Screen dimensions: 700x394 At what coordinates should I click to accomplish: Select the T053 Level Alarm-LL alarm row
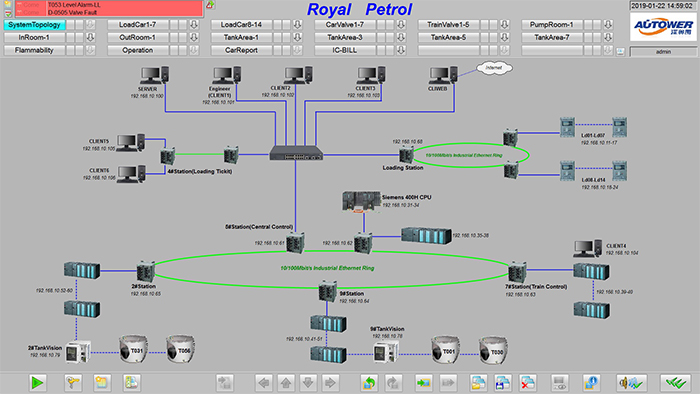109,4
